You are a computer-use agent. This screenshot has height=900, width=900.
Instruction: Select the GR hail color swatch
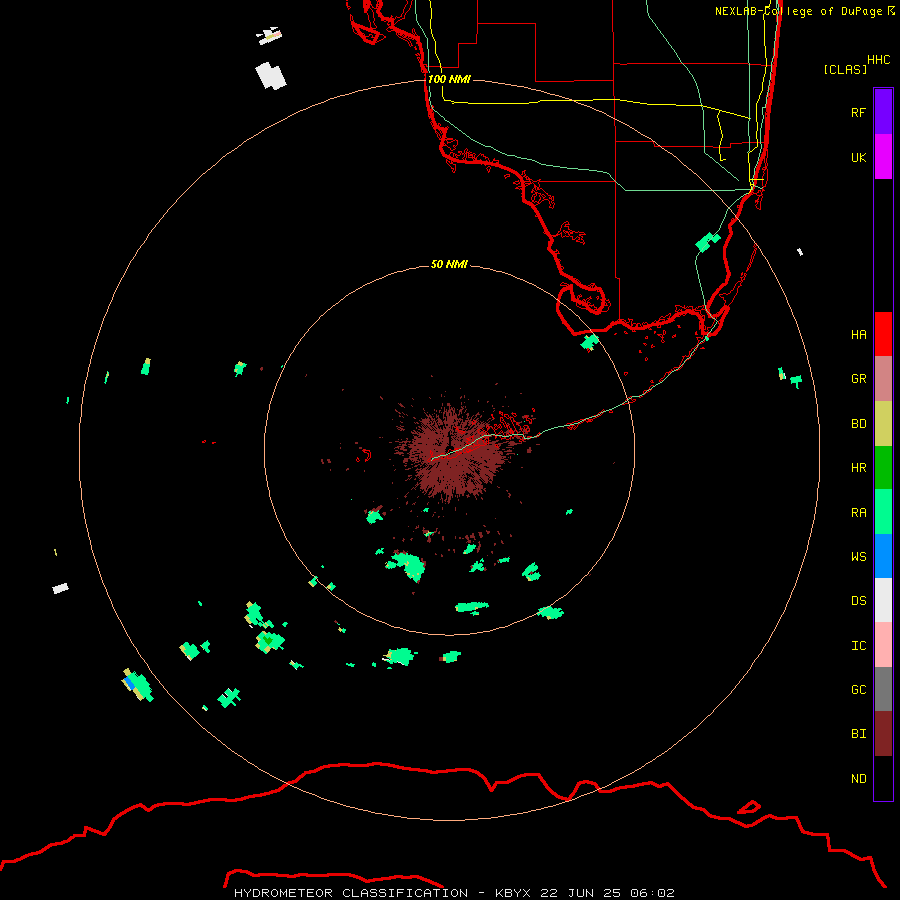(883, 379)
